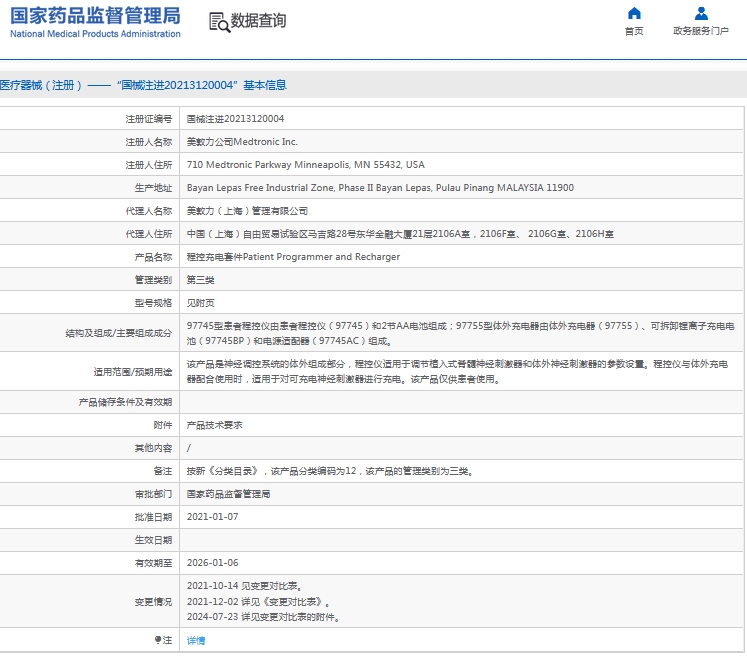Select registration number 国械注进20213120004 value
The width and height of the screenshot is (747, 659).
235,119
